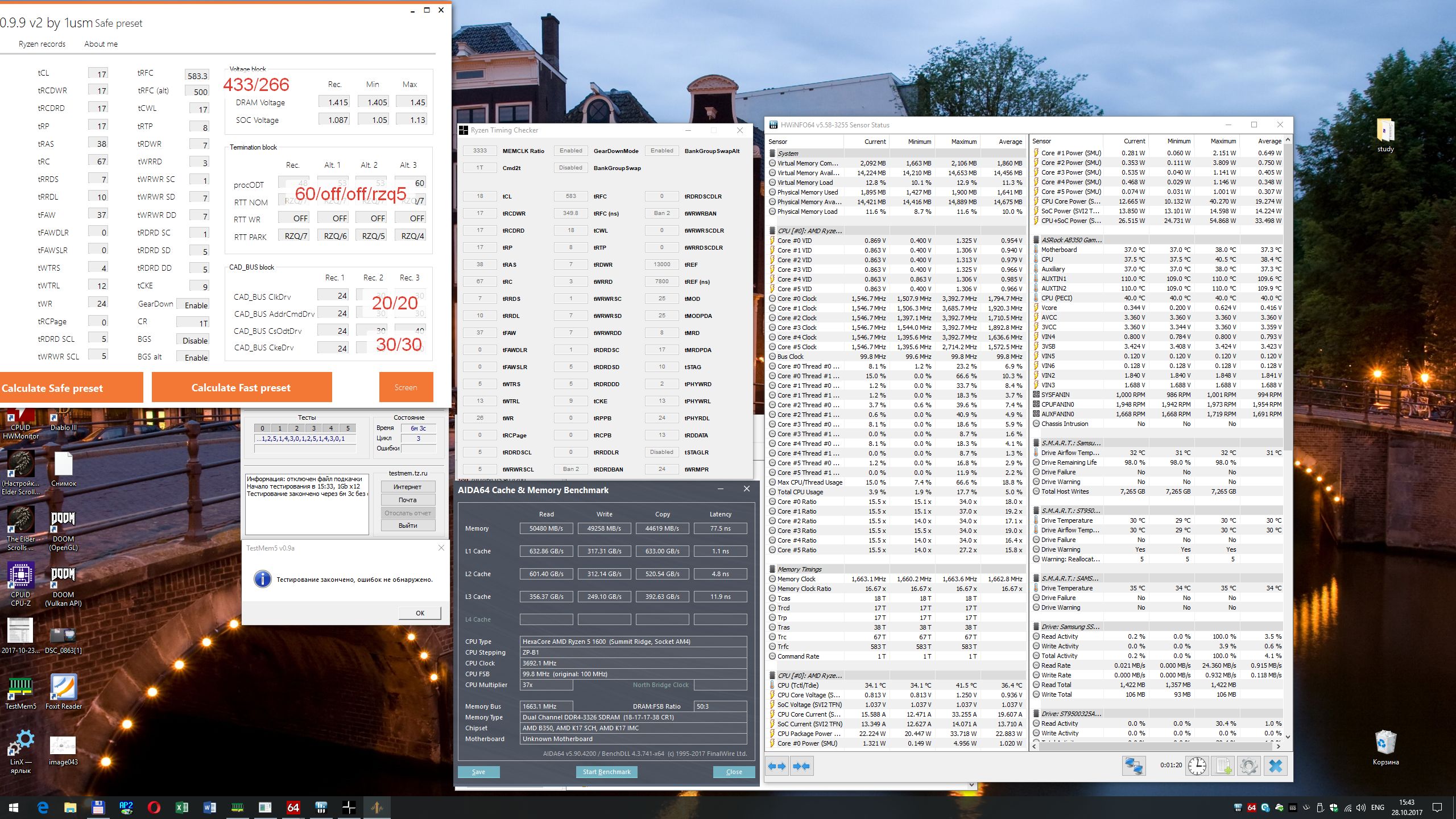This screenshot has width=1456, height=819.
Task: Click the blue X close sensors icon
Action: (x=1275, y=766)
